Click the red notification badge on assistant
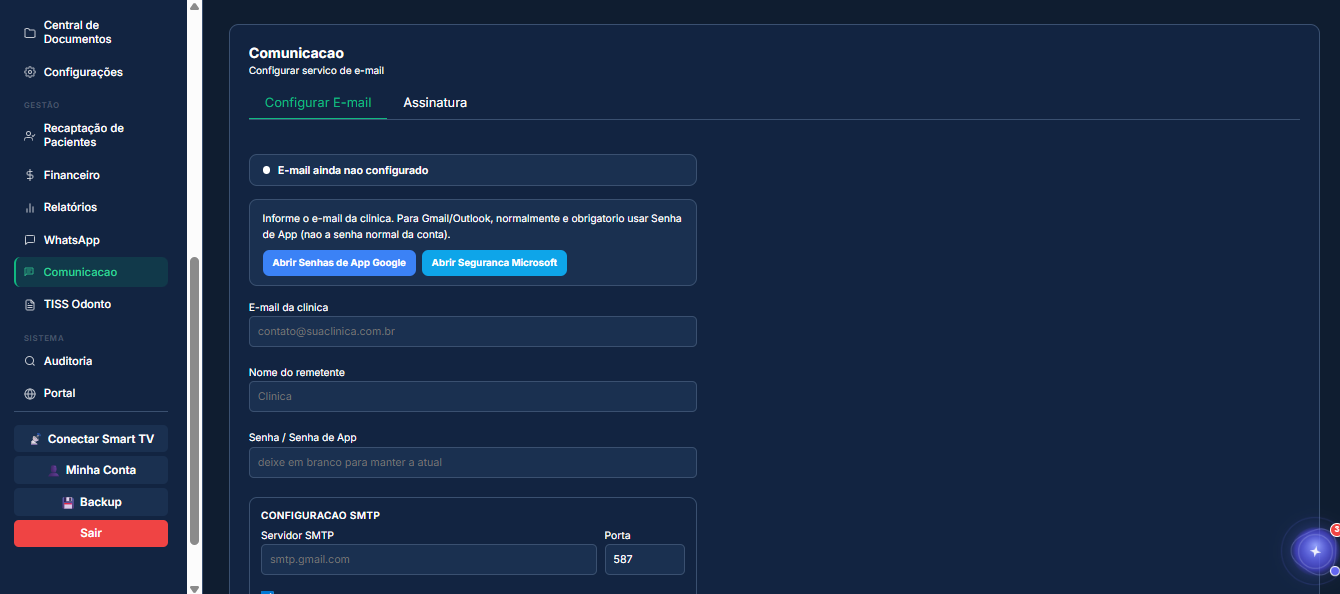1340x594 pixels. point(1335,530)
